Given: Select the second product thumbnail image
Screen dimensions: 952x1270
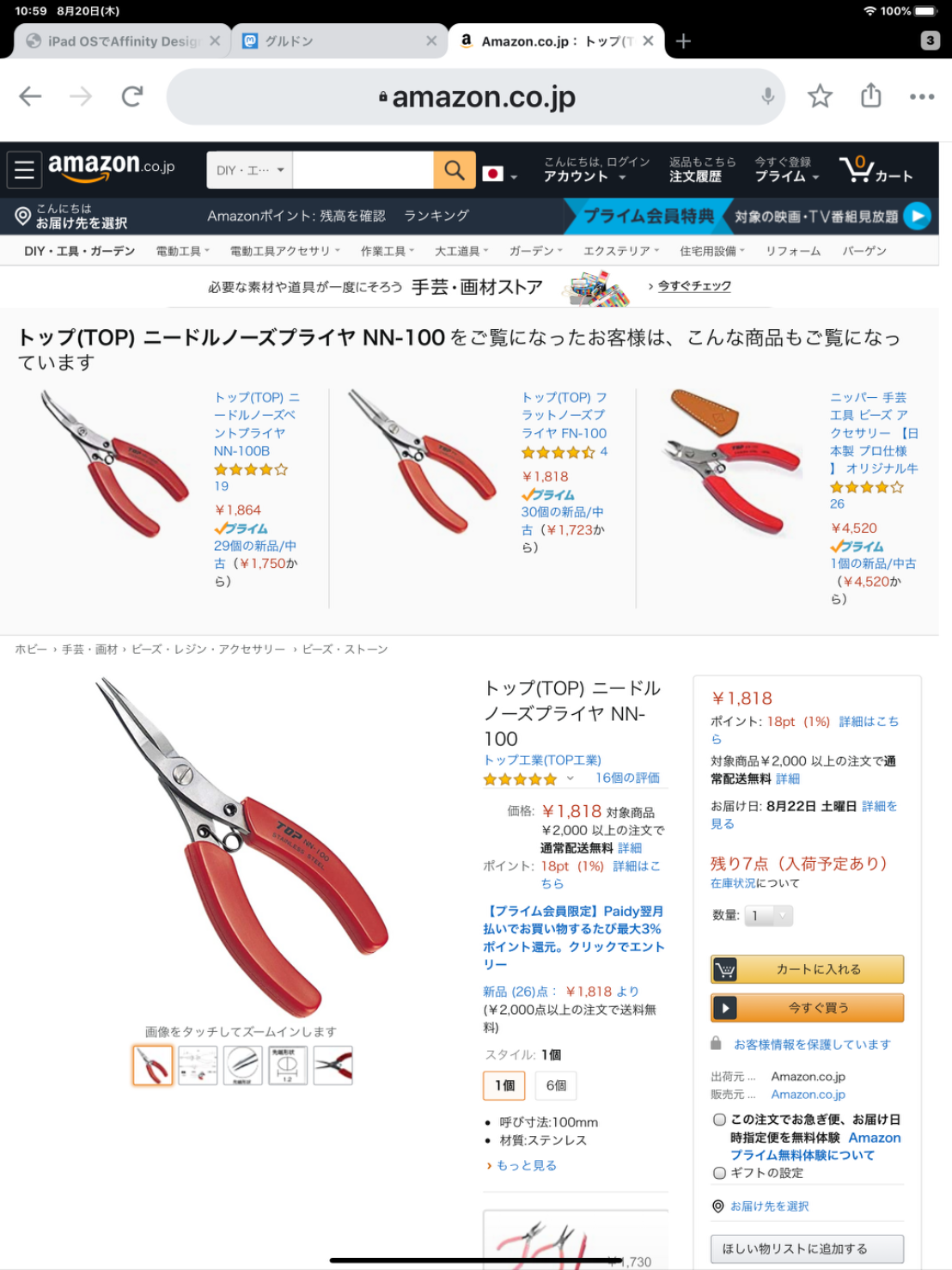Looking at the screenshot, I should 198,1065.
